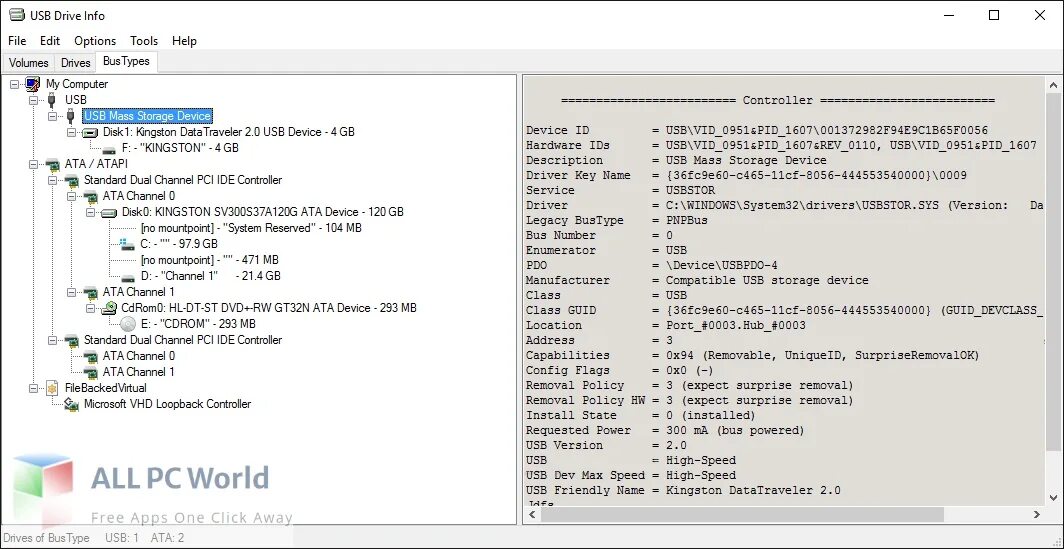
Task: Click the up arrow of vertical scrollbar
Action: [x=1053, y=86]
